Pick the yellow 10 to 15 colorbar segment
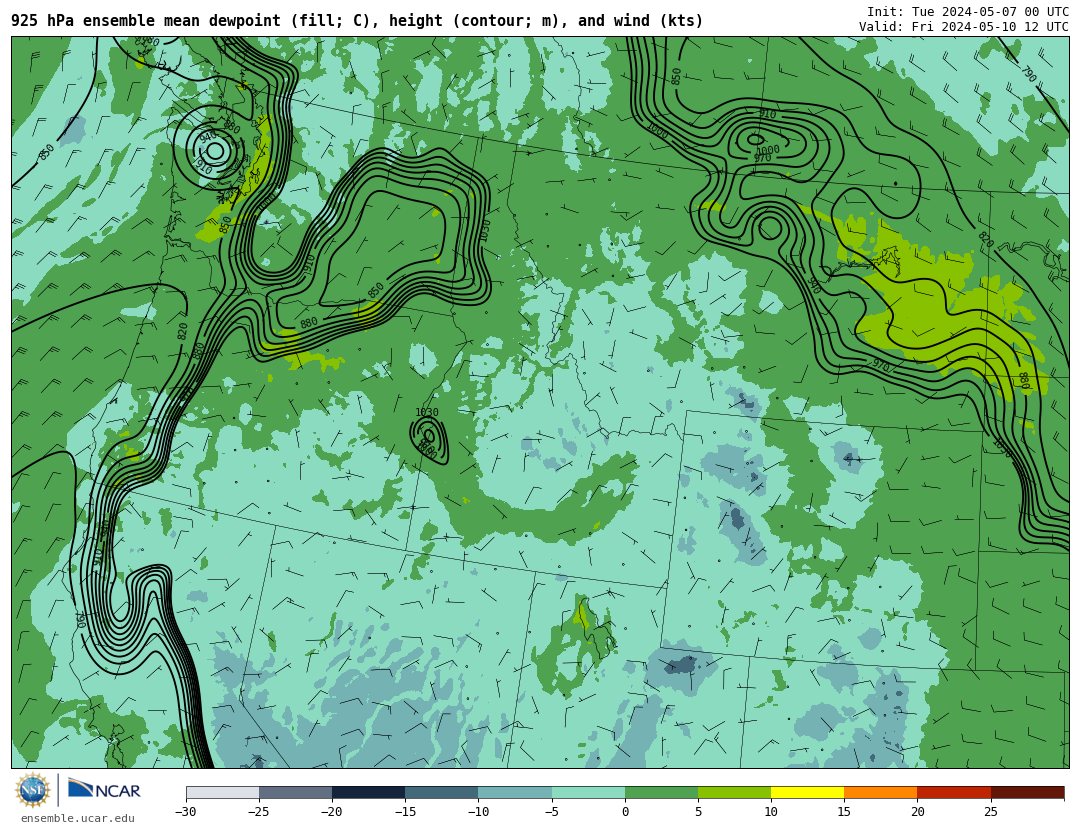Screen dimensions: 1080x831 [x=807, y=792]
